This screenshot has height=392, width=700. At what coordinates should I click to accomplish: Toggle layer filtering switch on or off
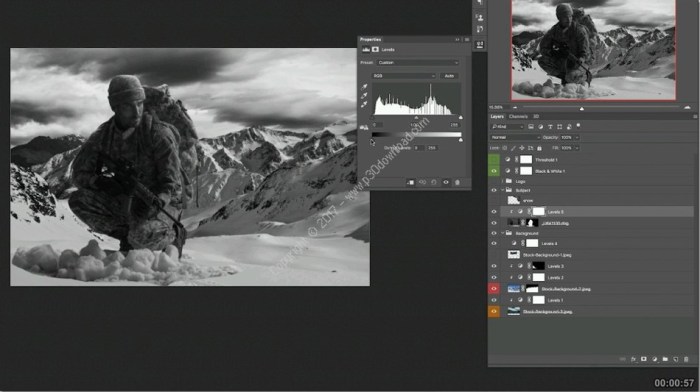pos(578,126)
